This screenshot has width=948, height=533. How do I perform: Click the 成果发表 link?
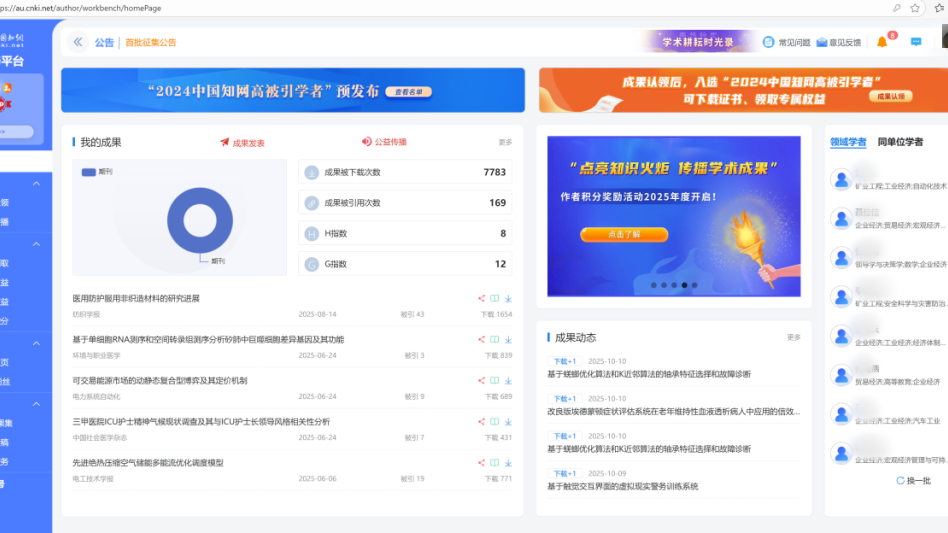pyautogui.click(x=248, y=143)
